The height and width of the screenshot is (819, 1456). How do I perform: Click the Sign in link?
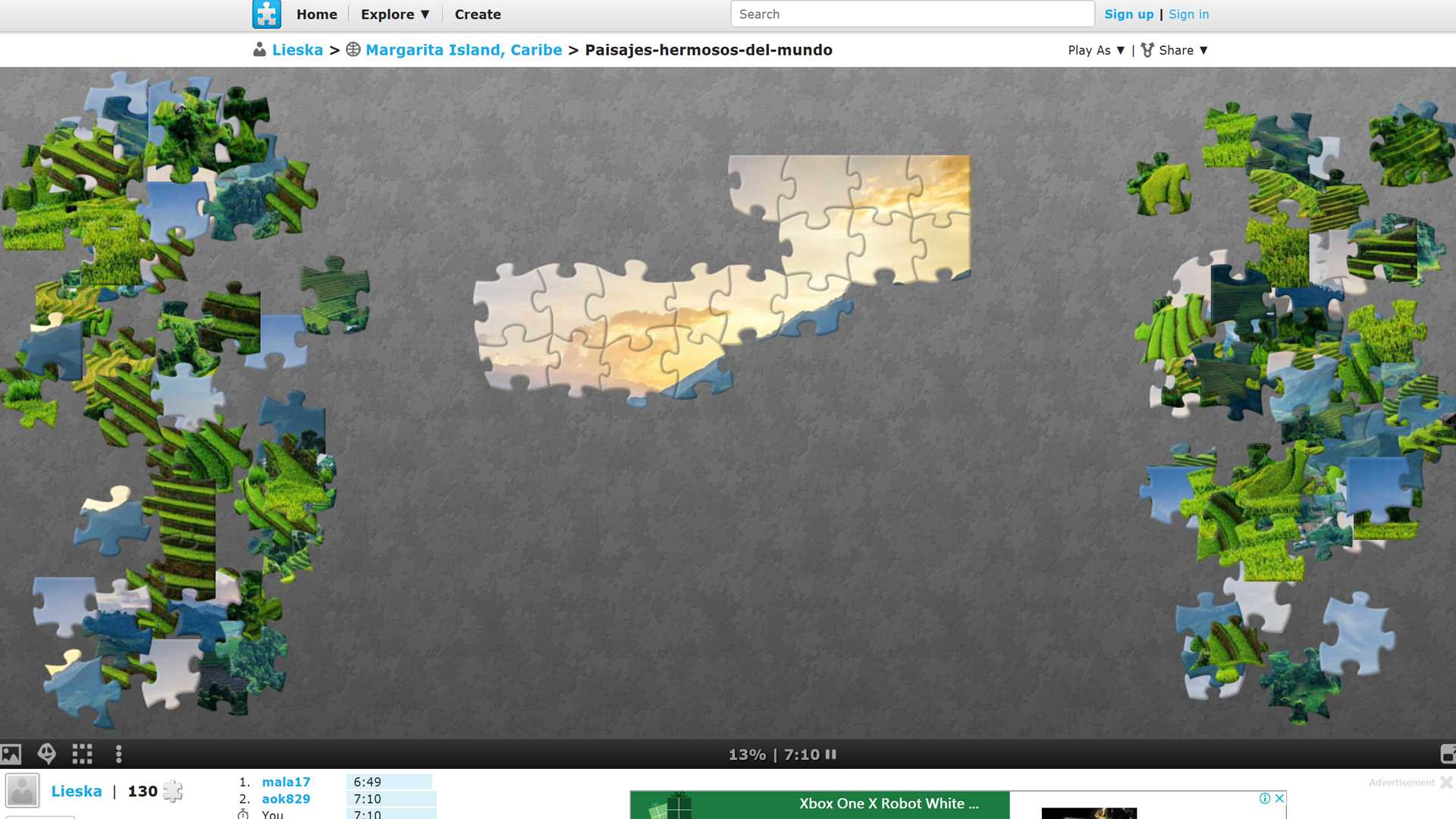click(1190, 14)
